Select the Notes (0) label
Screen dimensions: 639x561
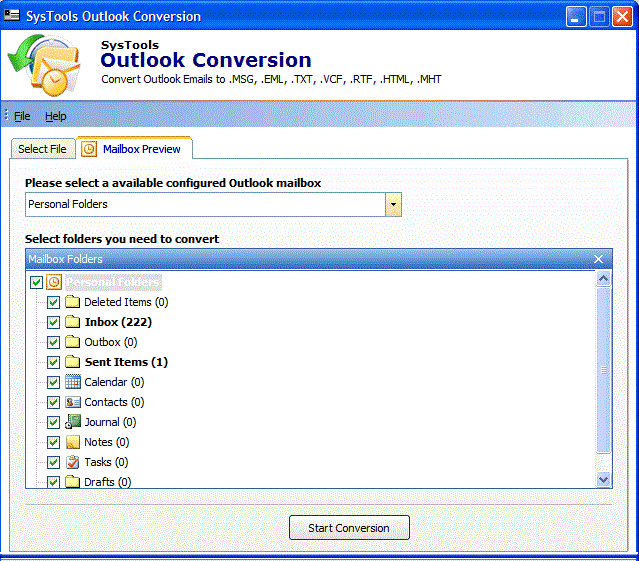point(106,442)
